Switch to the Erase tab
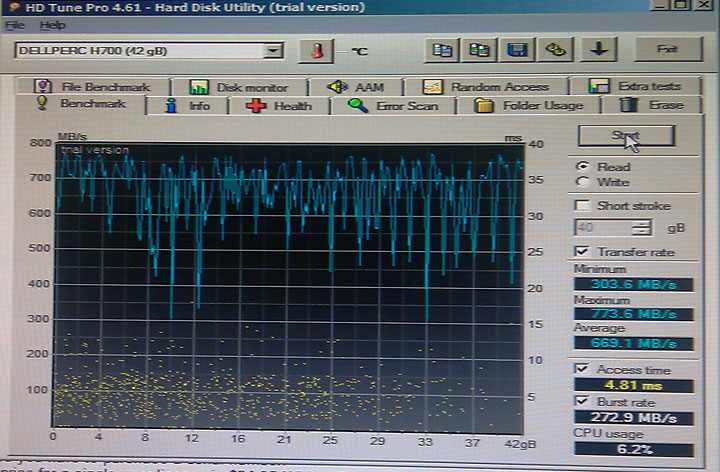The image size is (720, 472). tap(652, 105)
